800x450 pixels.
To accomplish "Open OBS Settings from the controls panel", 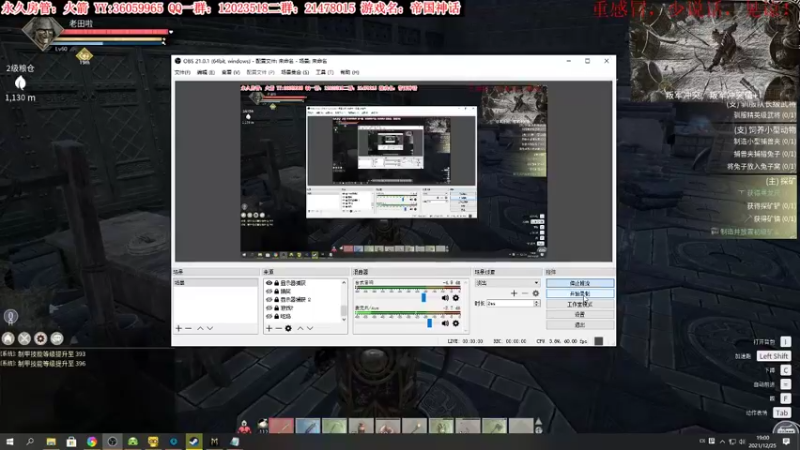I will coord(580,314).
